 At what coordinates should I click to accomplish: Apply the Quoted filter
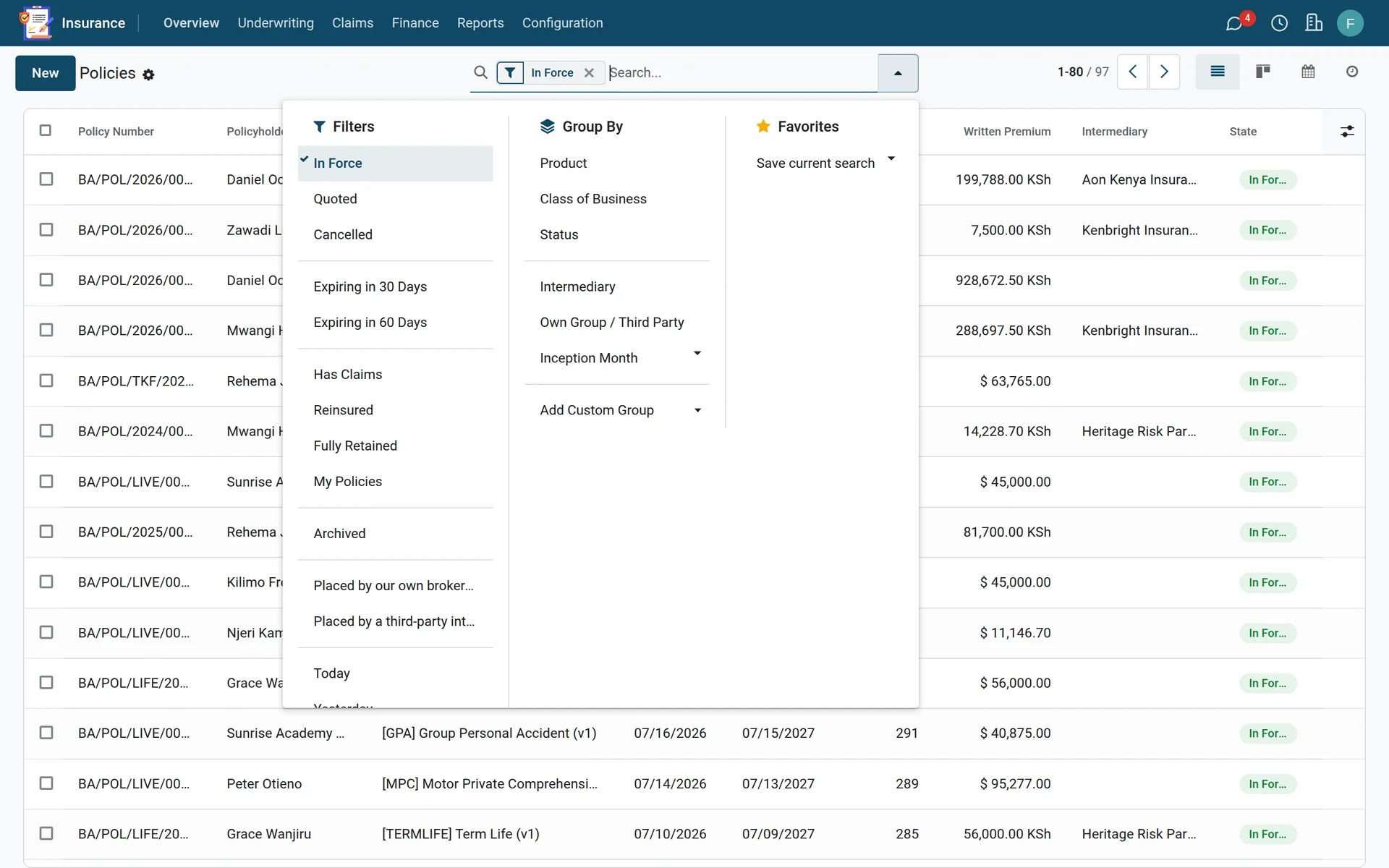[395, 199]
